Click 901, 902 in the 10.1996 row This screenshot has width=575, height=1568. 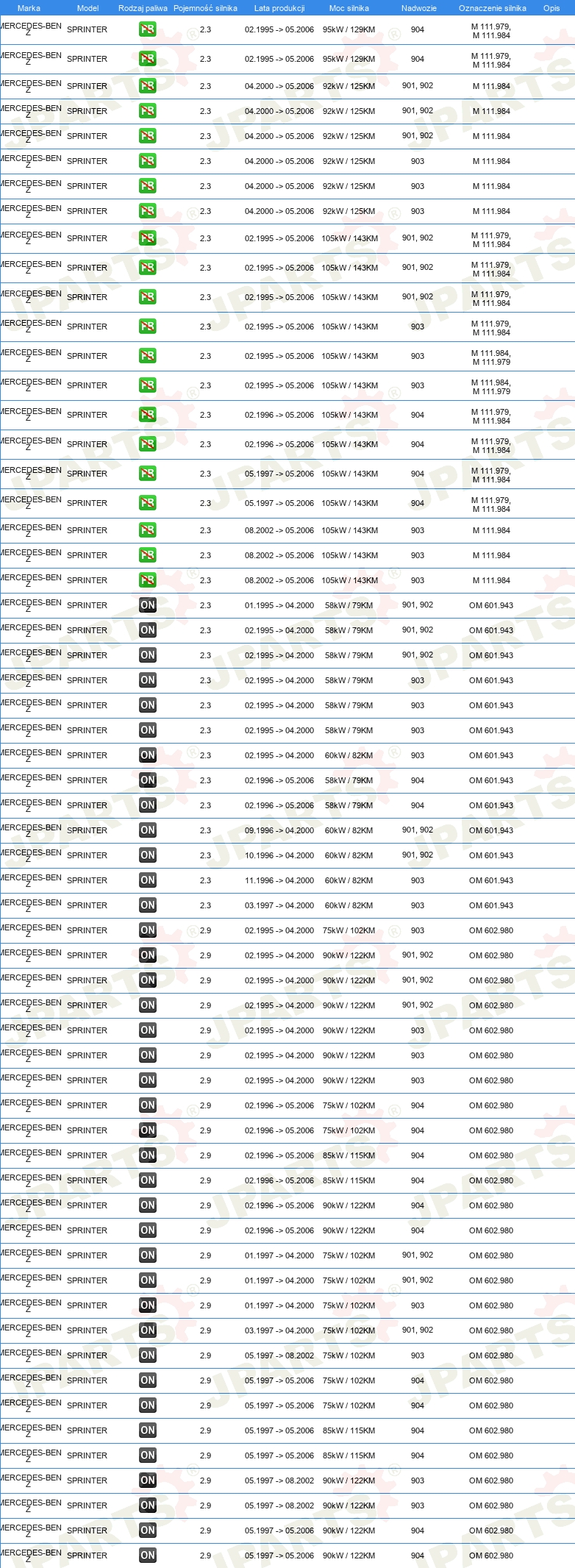[x=418, y=855]
